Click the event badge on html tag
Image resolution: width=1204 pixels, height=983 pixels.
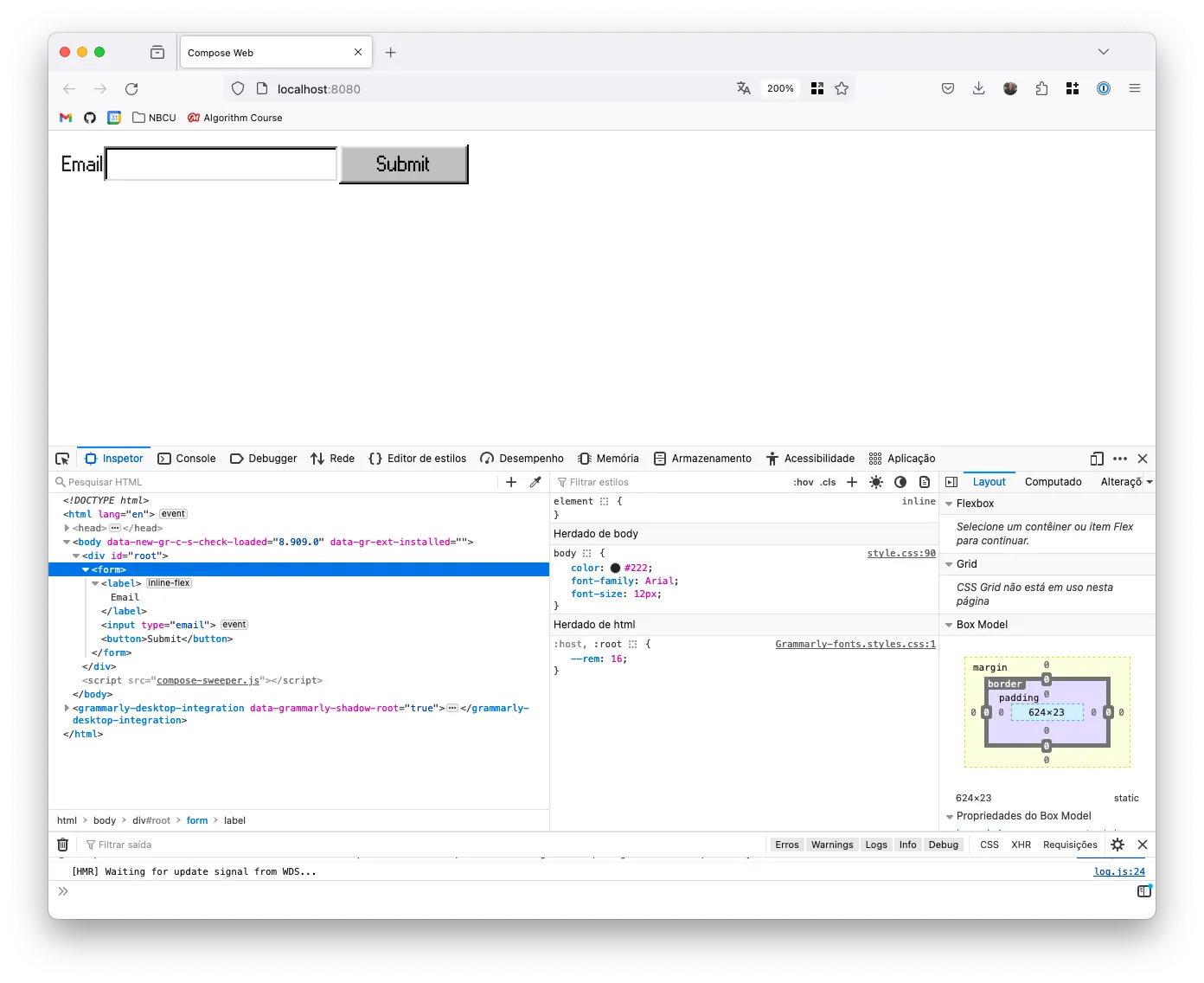173,514
